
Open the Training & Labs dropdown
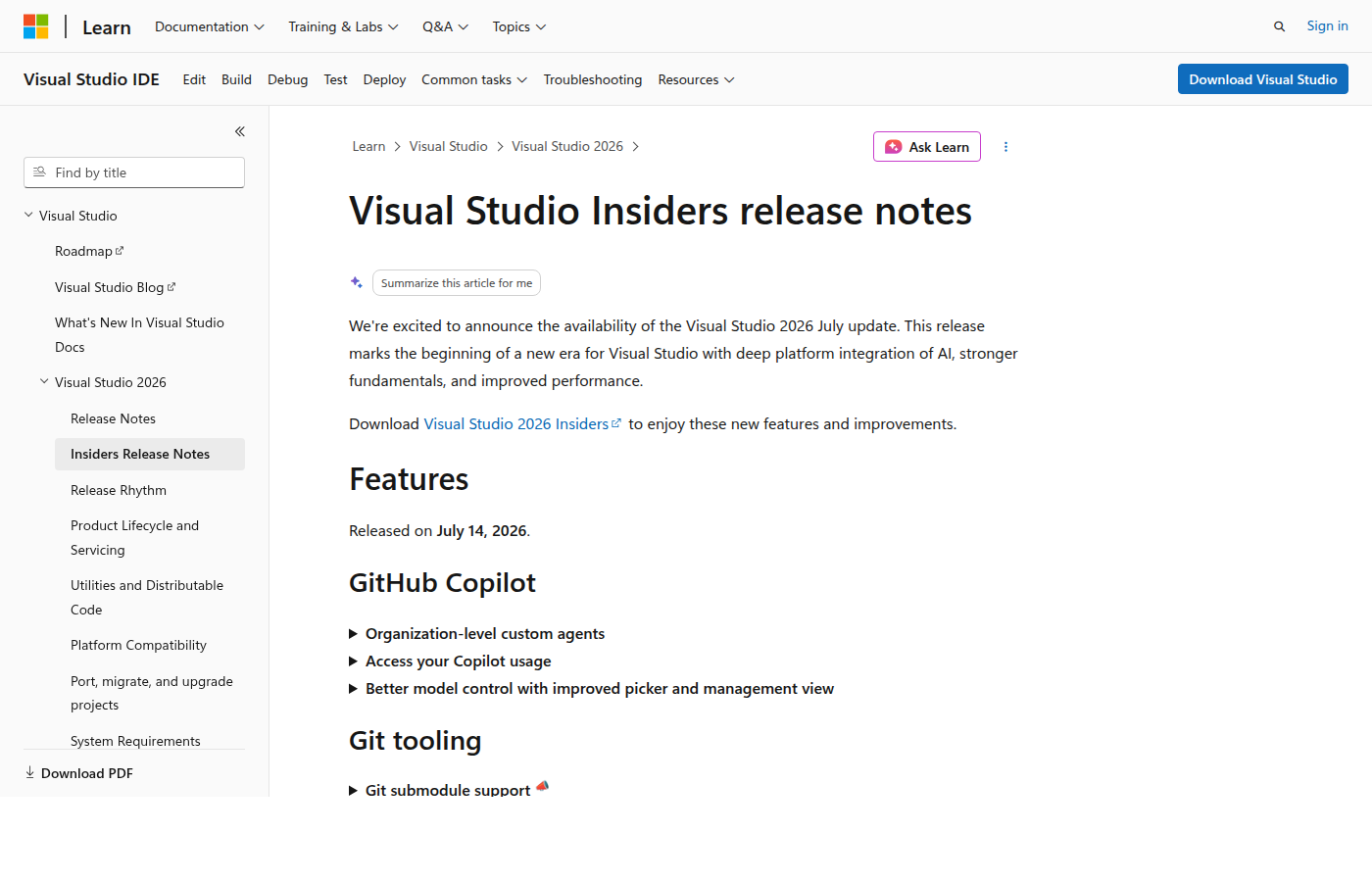point(343,26)
